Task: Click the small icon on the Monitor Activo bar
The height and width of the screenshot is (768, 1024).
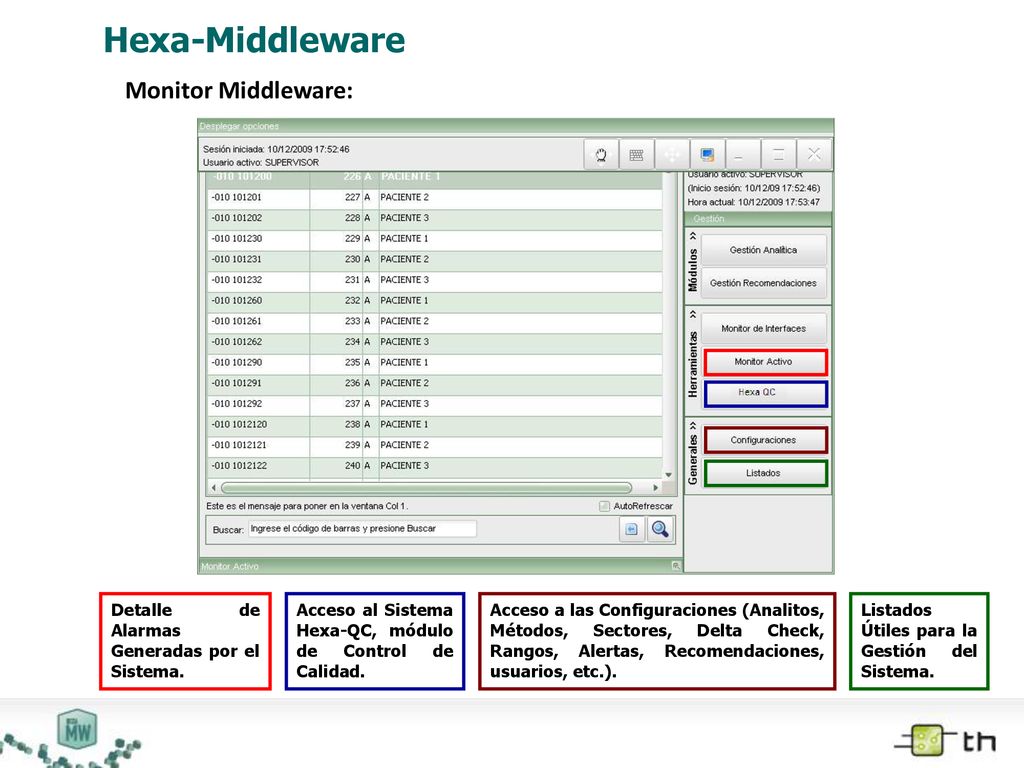Action: [x=676, y=566]
